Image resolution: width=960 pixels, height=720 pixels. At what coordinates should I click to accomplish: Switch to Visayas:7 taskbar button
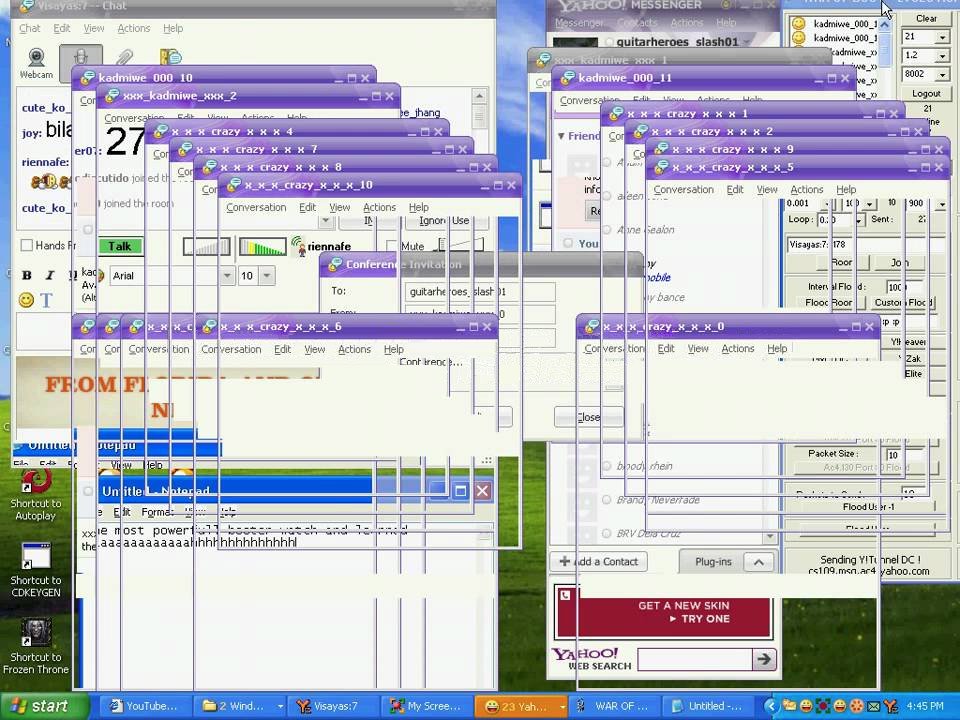(332, 706)
